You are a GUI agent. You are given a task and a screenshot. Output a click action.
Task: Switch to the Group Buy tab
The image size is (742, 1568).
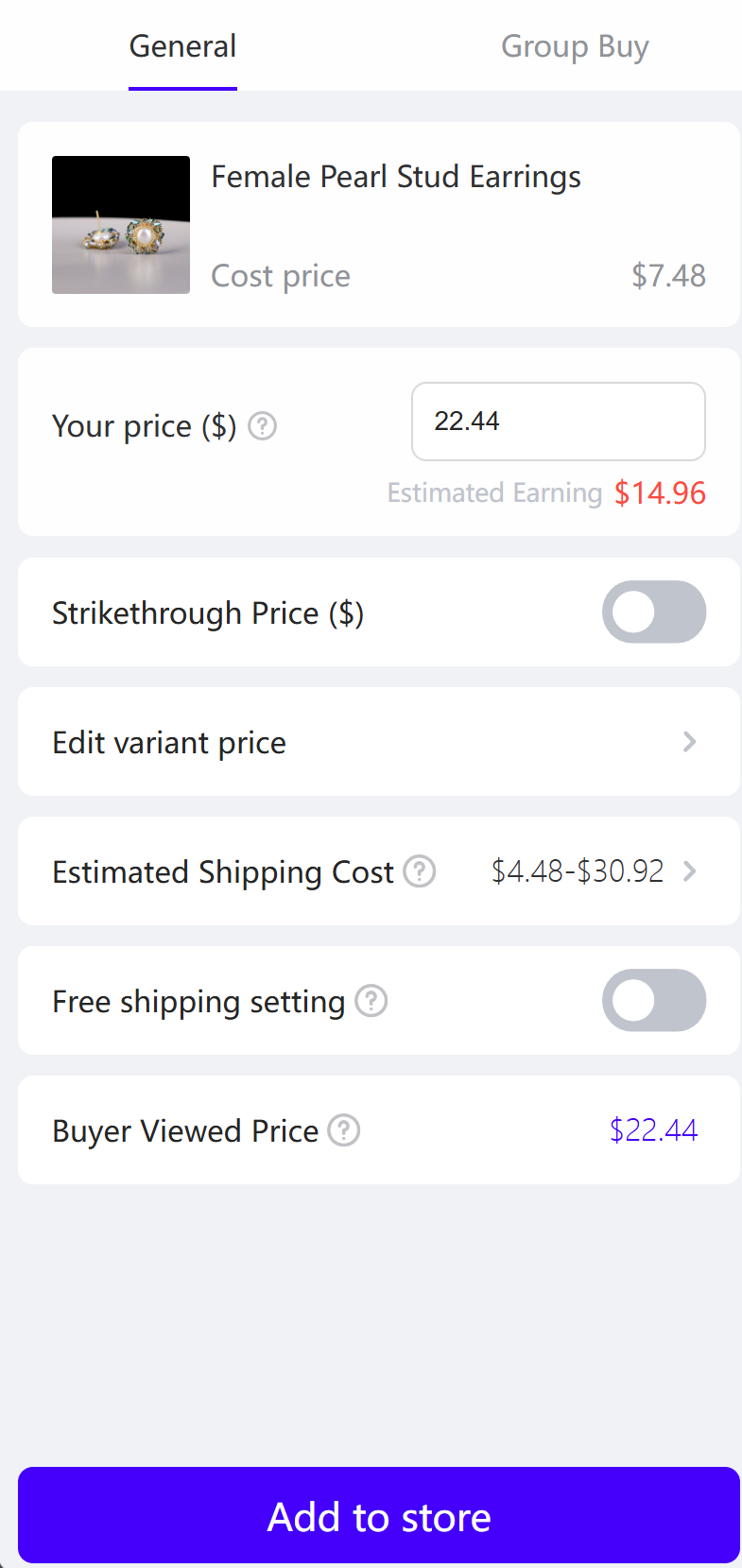point(575,46)
